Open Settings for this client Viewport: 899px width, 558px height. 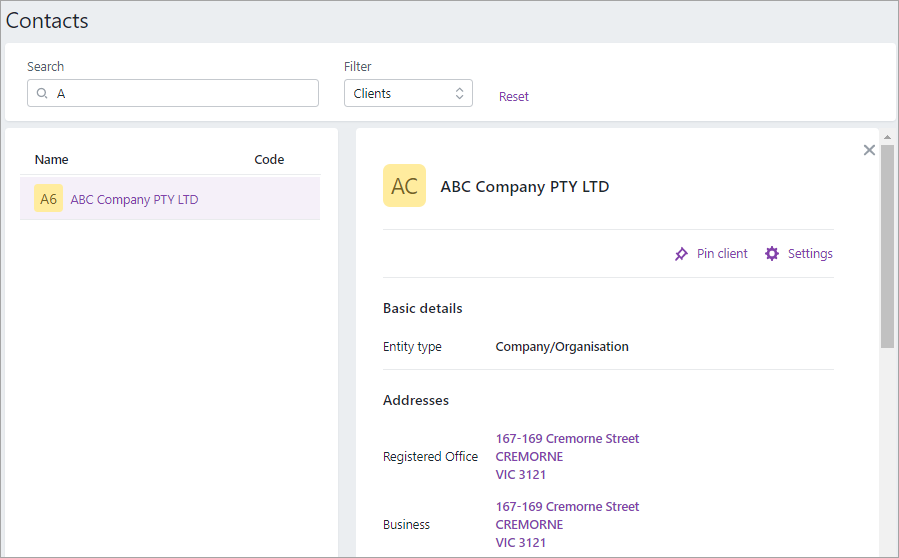809,254
